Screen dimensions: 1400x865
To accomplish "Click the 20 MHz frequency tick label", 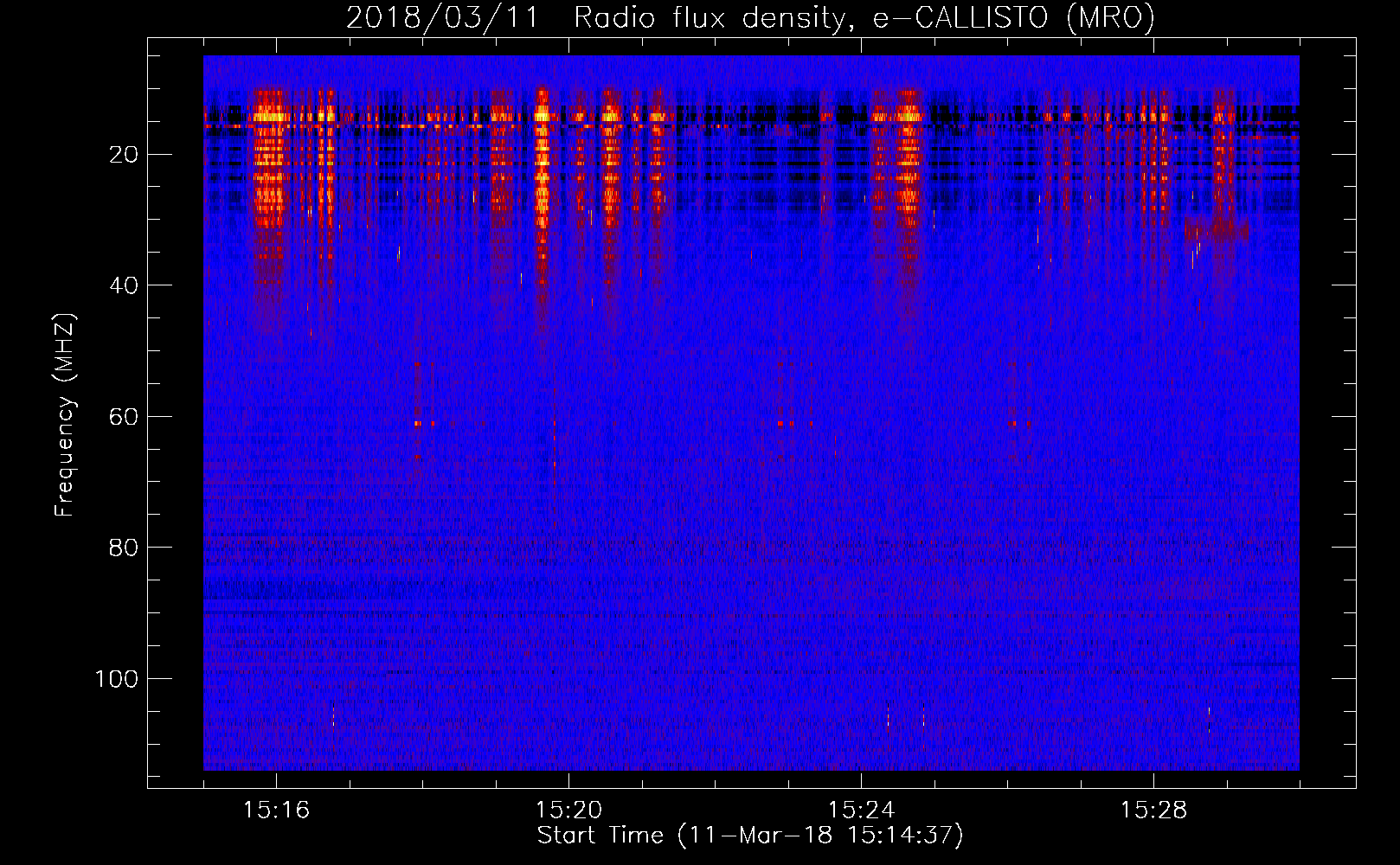I will 125,155.
